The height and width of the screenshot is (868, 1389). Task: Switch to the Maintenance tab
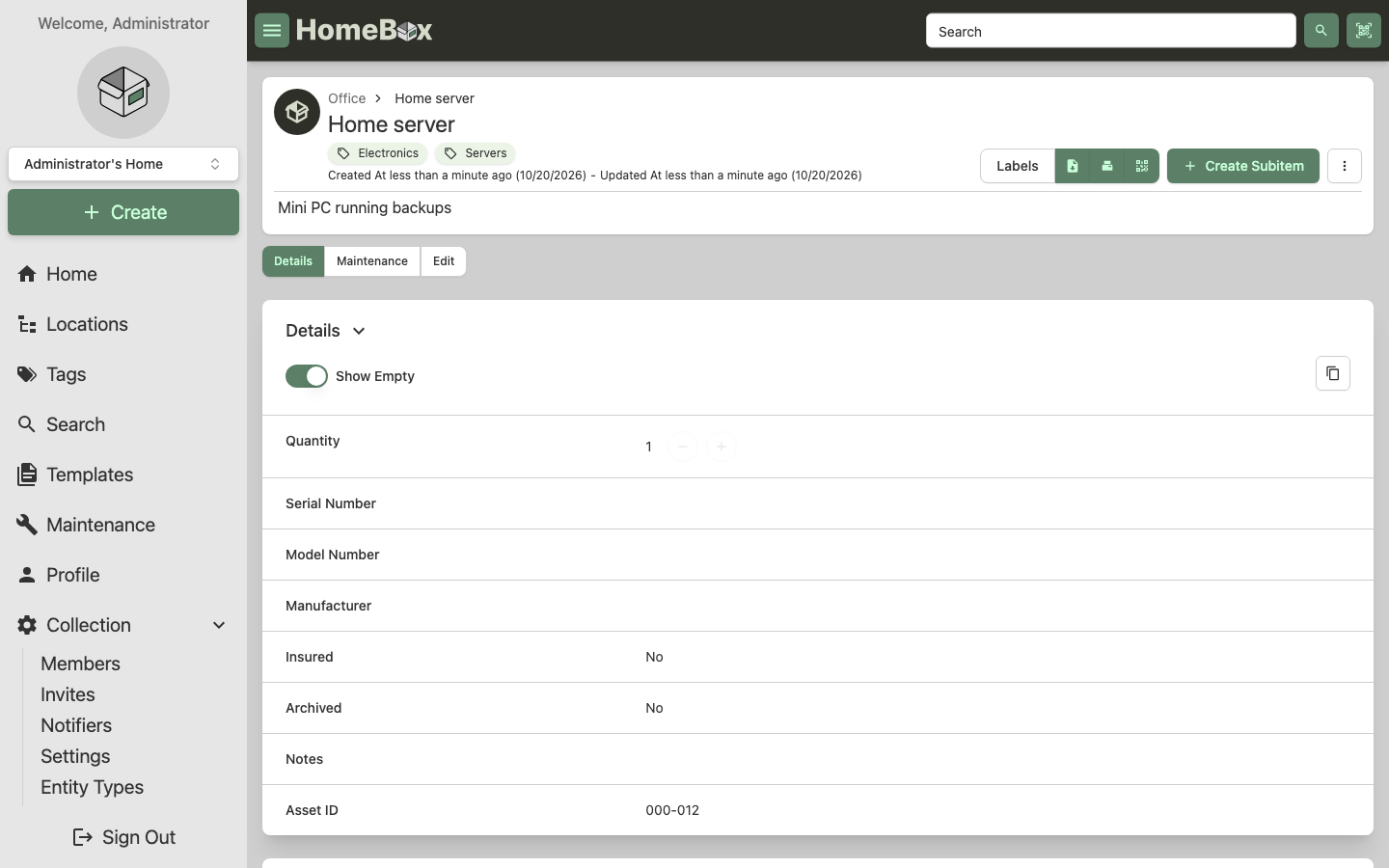point(372,261)
